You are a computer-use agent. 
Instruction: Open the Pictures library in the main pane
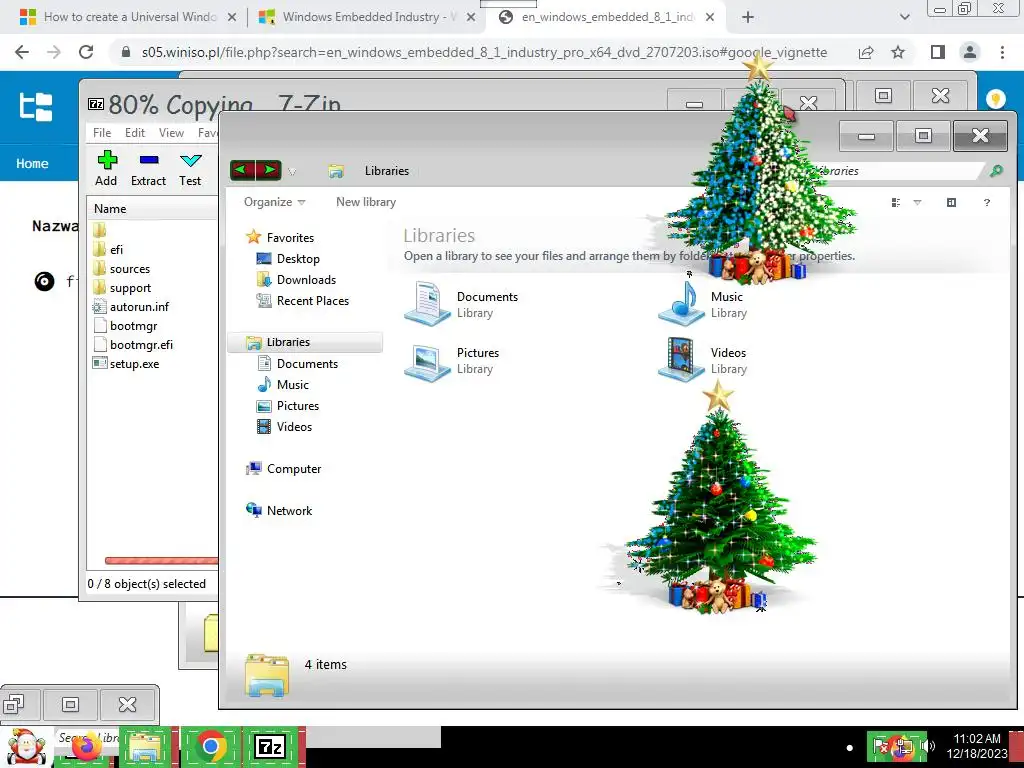coord(452,360)
